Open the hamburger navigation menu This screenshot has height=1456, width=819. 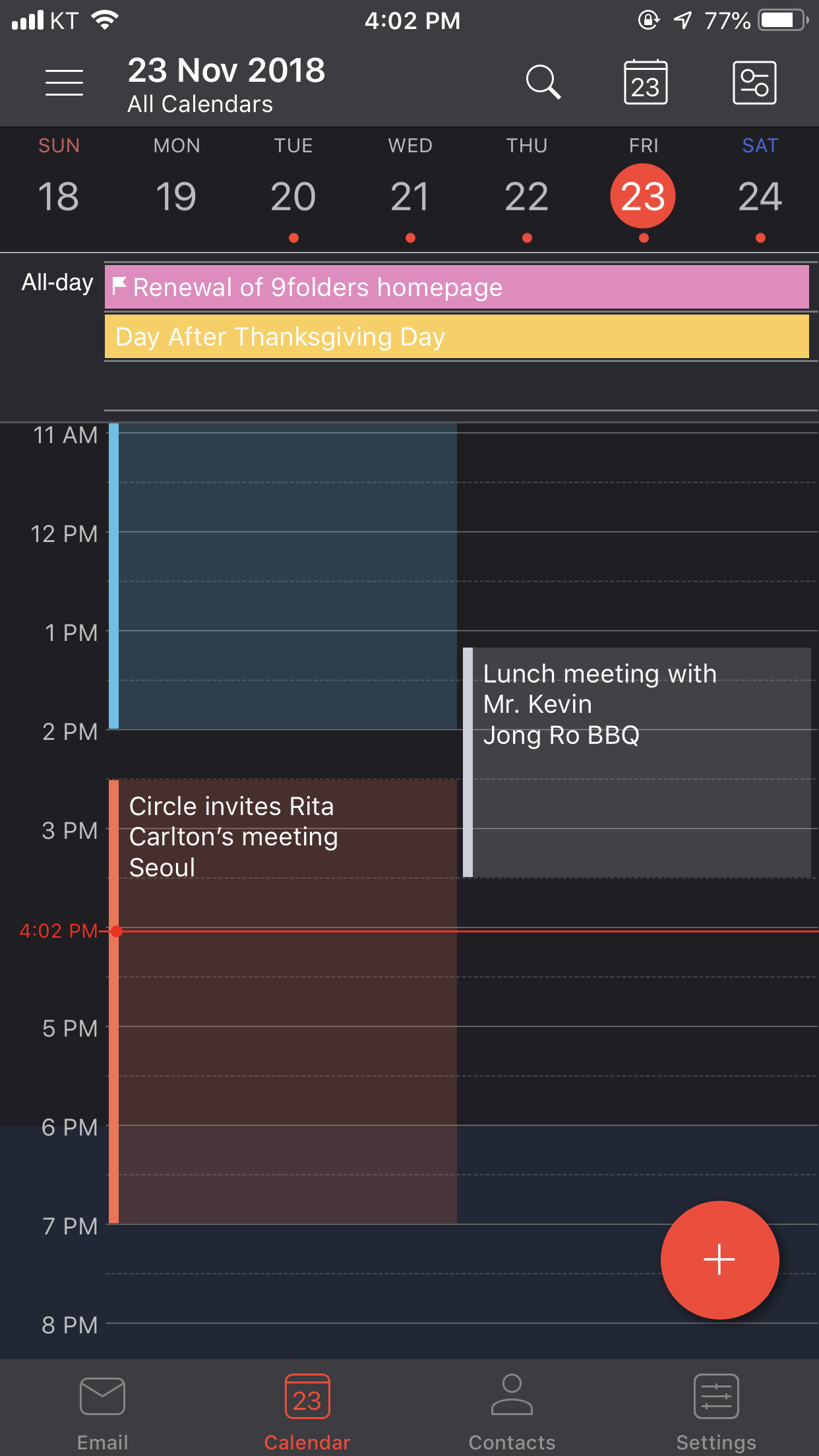[x=64, y=82]
